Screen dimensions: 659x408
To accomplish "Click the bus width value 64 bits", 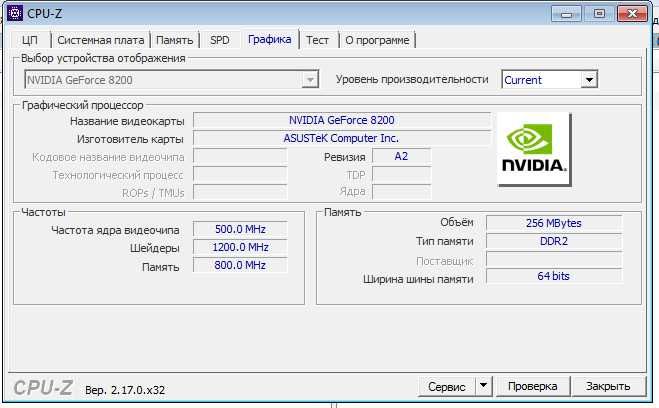I will coord(554,276).
